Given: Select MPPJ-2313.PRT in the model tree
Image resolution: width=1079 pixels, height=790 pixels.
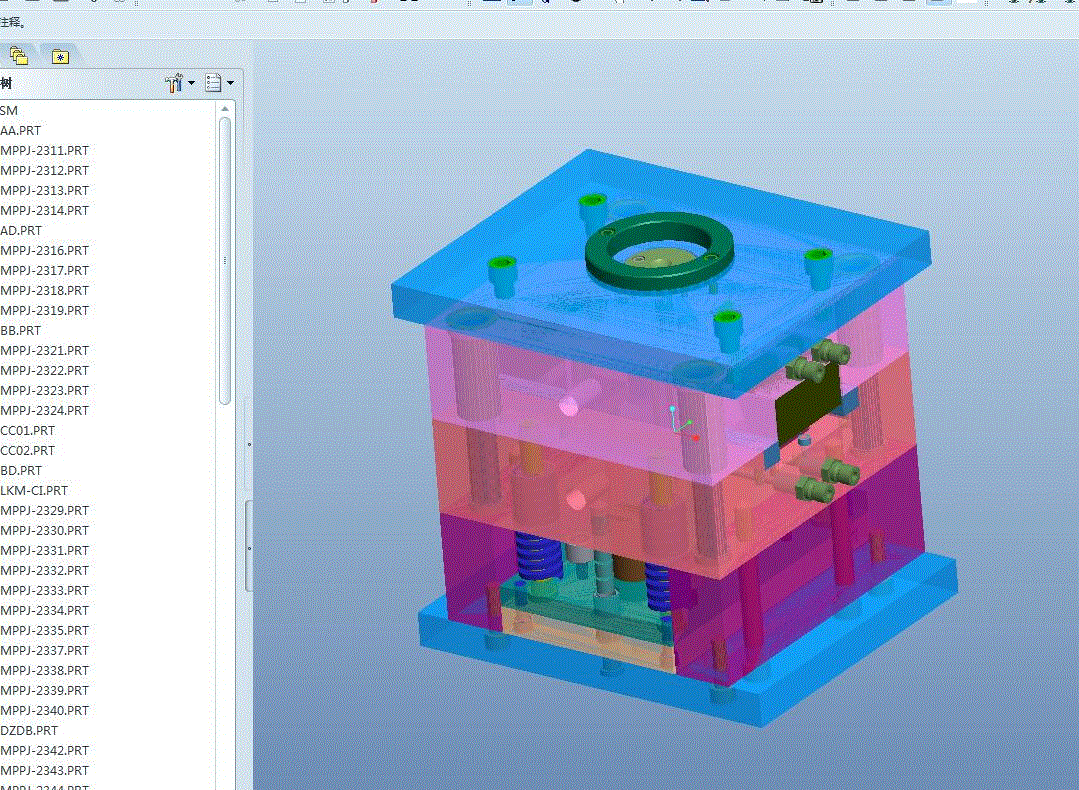Looking at the screenshot, I should point(45,190).
